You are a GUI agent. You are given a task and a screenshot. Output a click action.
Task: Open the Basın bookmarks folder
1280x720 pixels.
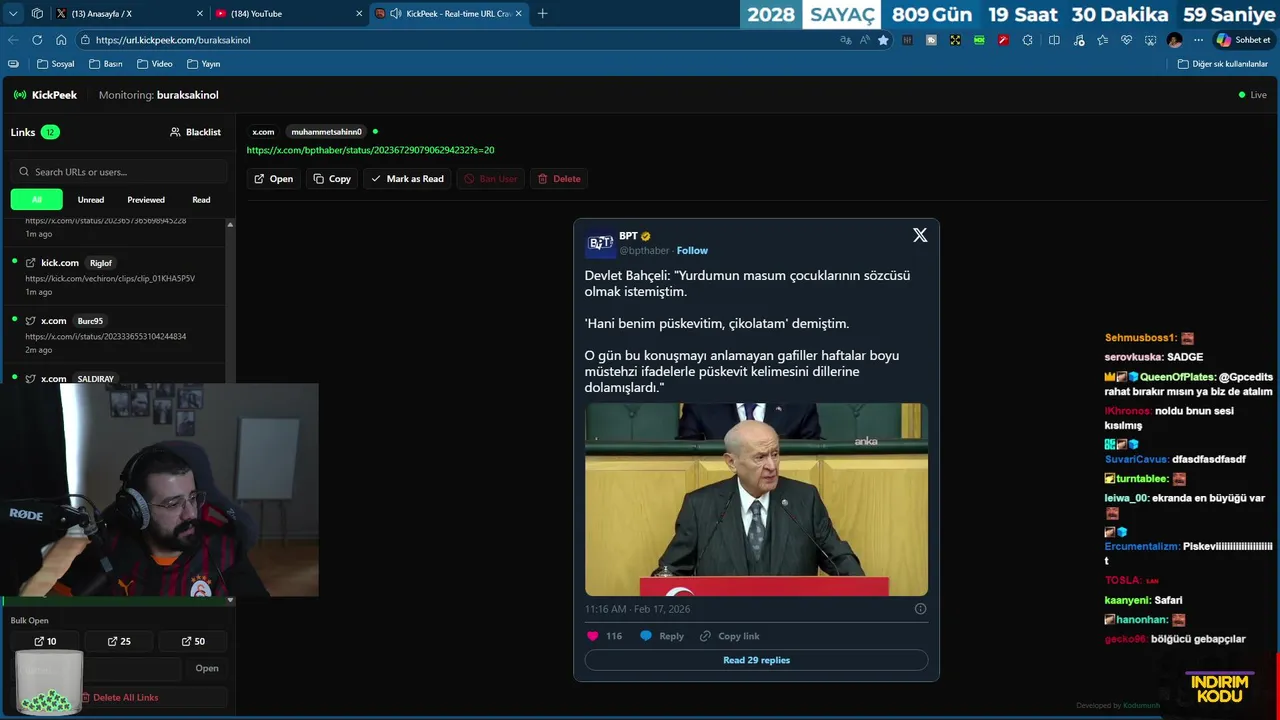tap(105, 64)
